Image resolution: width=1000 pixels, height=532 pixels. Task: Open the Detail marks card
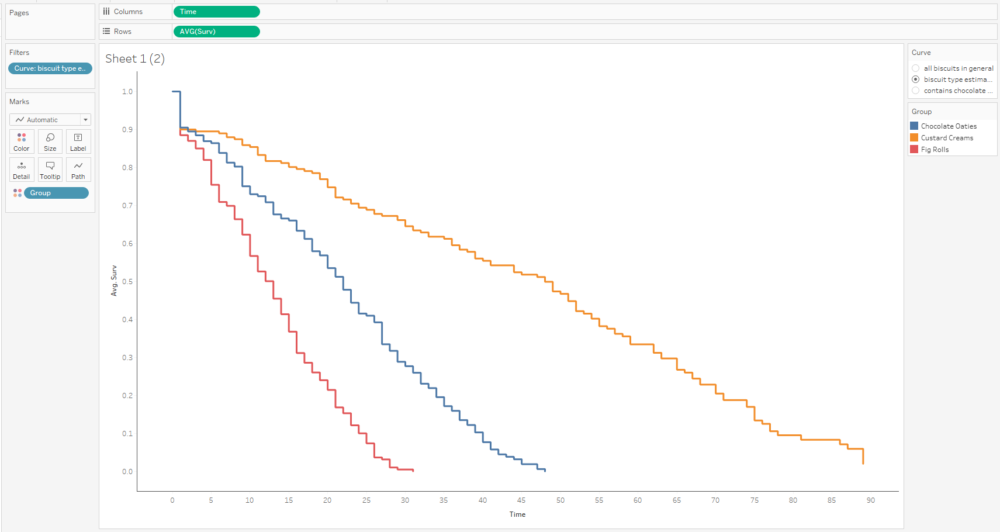(x=21, y=169)
